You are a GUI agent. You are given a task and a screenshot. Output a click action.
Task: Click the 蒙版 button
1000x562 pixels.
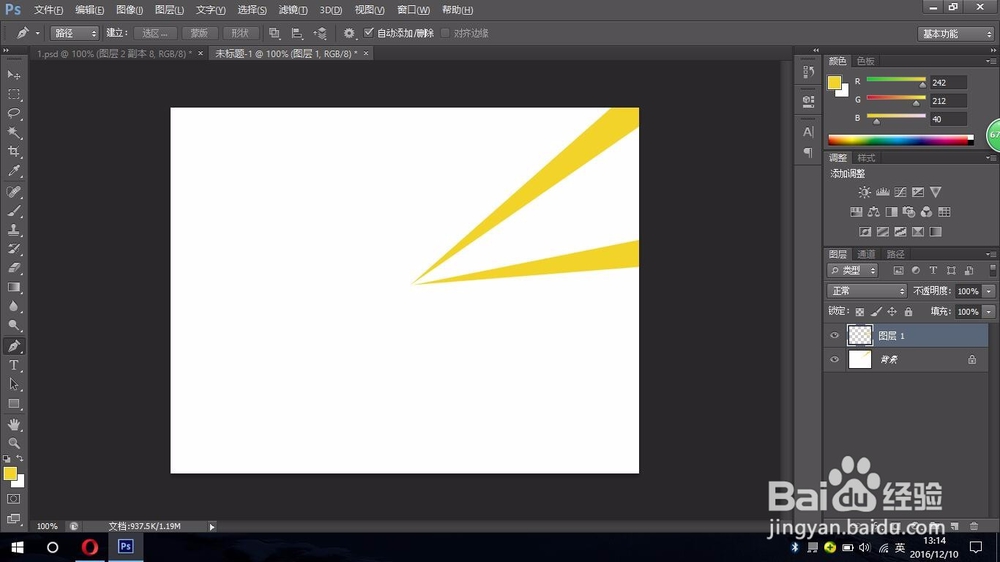pyautogui.click(x=199, y=33)
